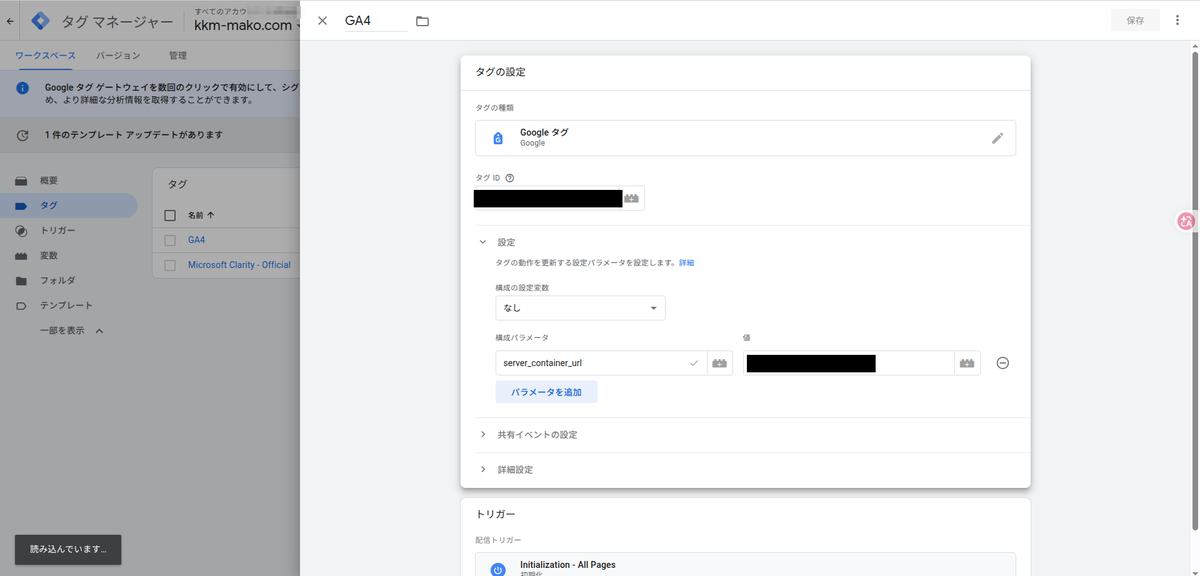Open the GA4 tag link in list
This screenshot has height=576, width=1200.
click(196, 240)
